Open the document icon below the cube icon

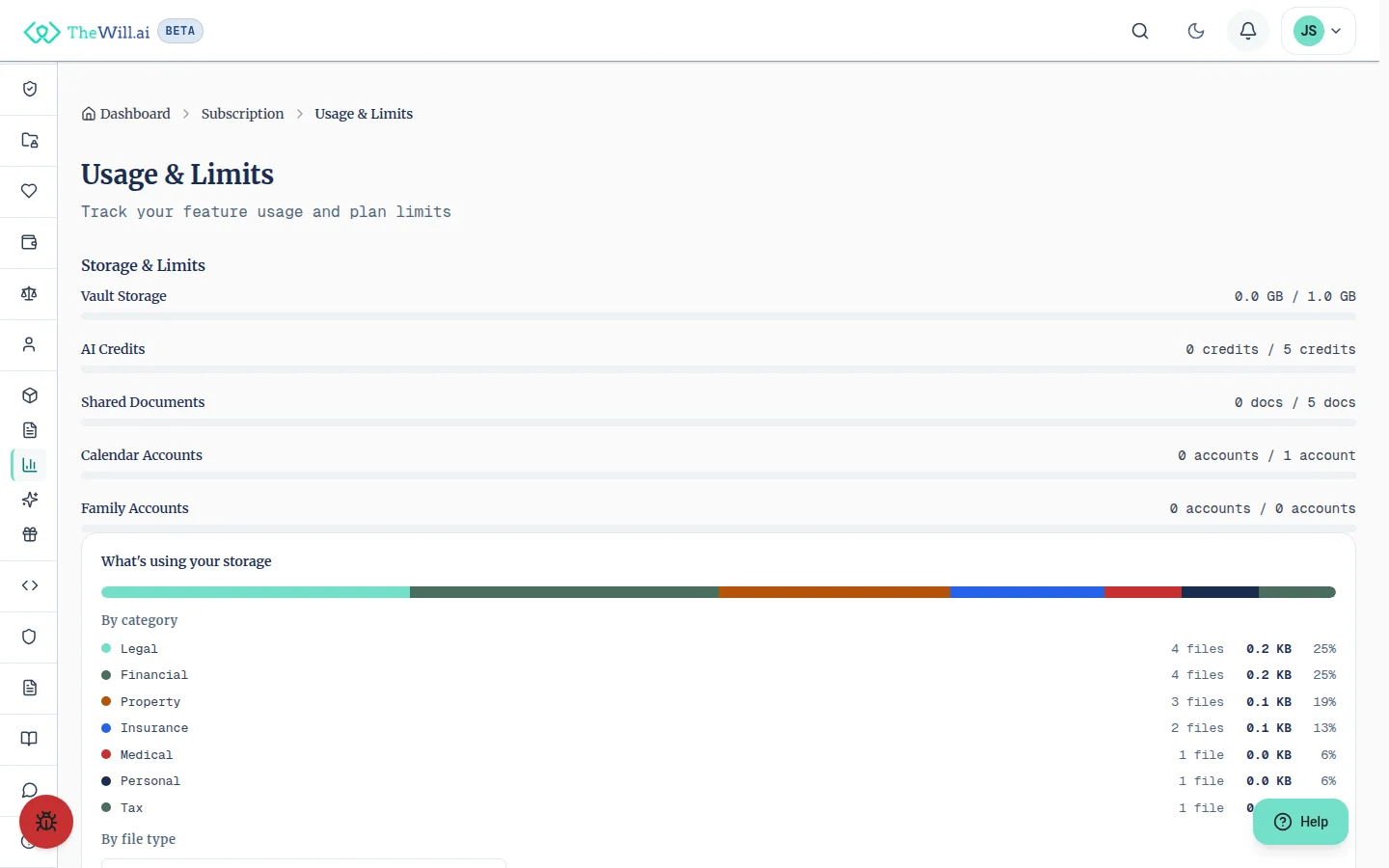coord(29,430)
